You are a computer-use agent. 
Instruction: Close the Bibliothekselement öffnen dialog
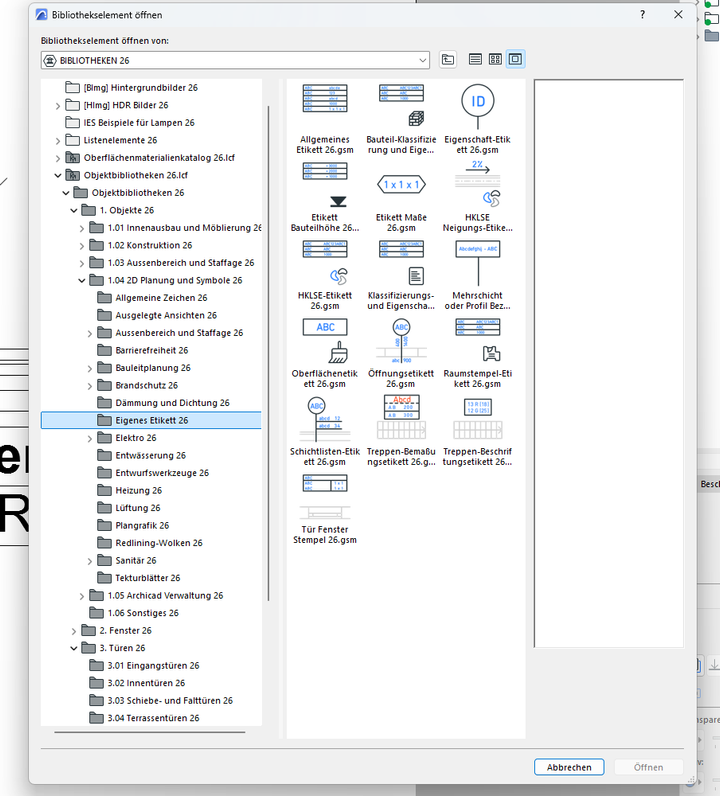678,15
